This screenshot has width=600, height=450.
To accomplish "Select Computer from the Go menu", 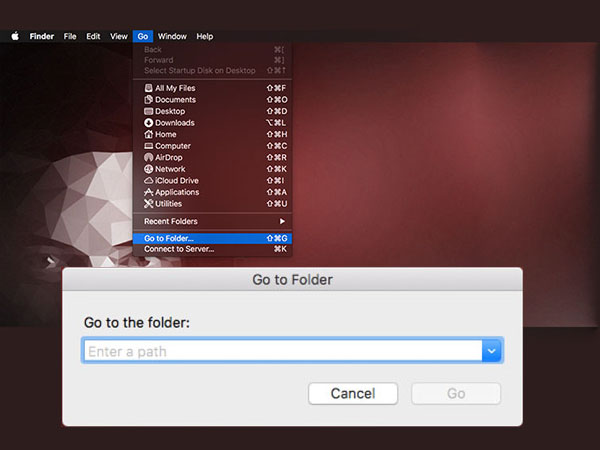I will coord(172,146).
